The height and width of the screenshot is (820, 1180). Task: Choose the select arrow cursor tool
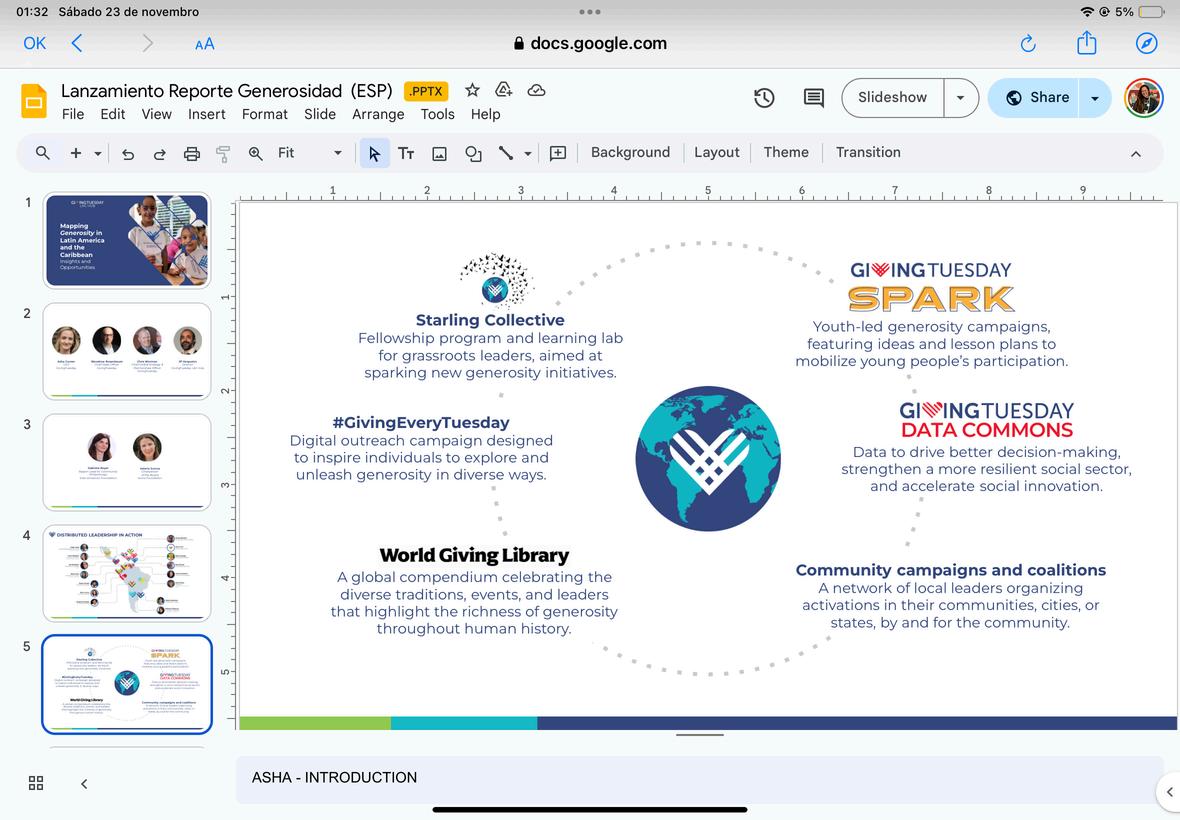[374, 153]
